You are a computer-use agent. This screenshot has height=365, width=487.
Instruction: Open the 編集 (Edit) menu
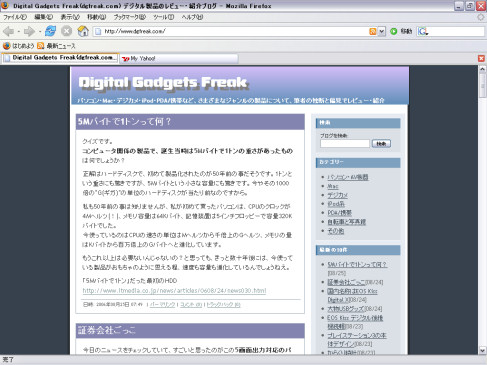click(x=44, y=17)
